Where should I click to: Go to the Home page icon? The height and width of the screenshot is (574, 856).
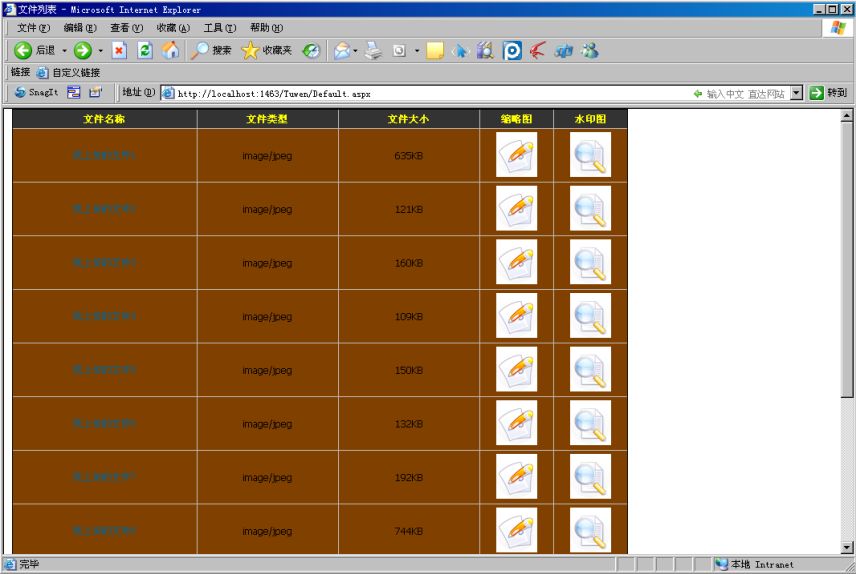coord(170,50)
